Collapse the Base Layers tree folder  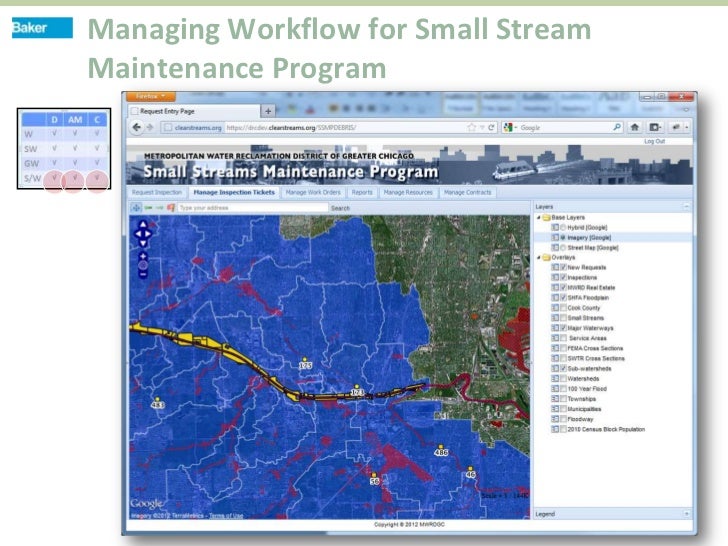tap(539, 217)
